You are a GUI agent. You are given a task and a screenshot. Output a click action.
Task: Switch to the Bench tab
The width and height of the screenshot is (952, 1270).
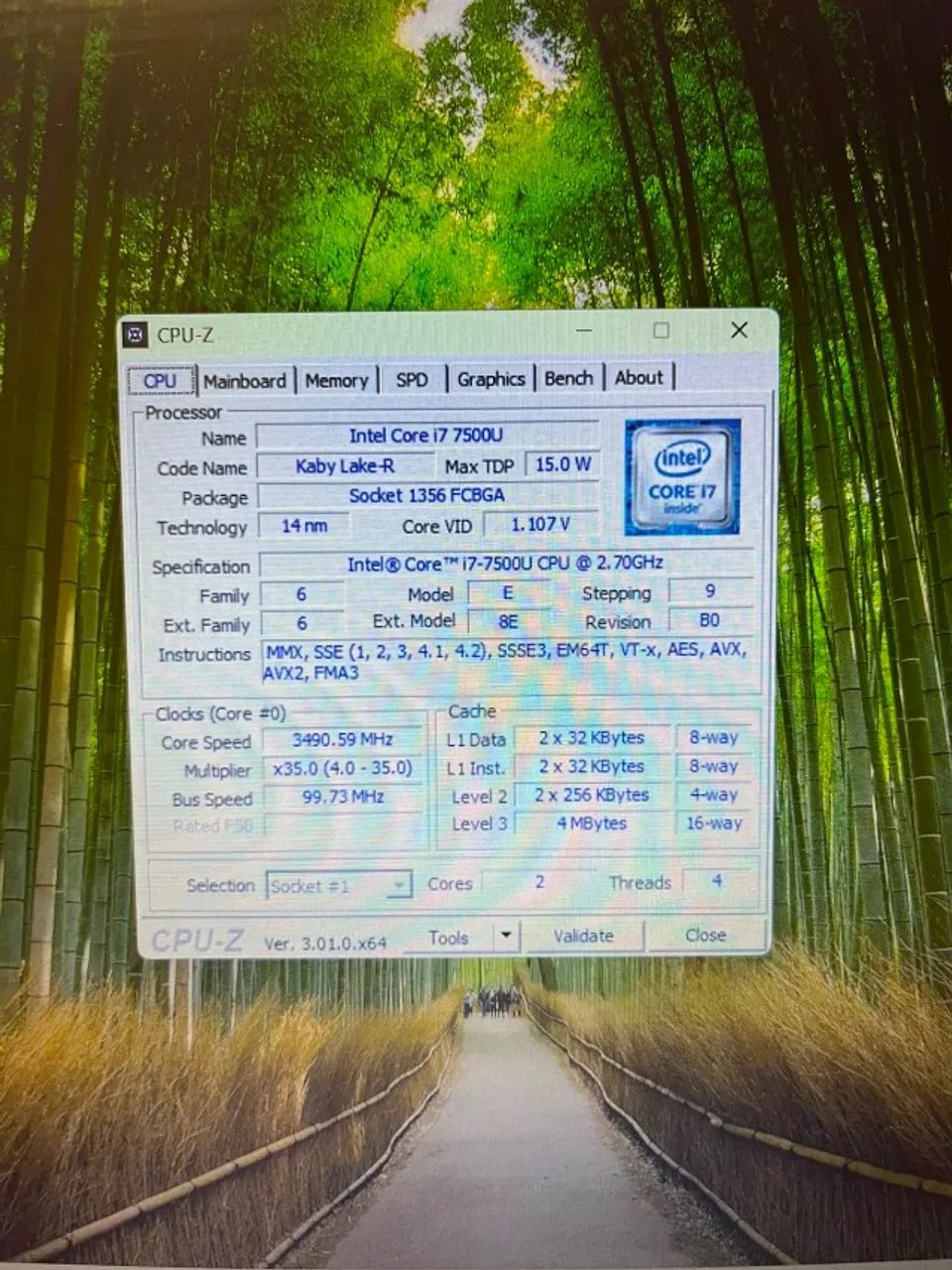click(568, 378)
